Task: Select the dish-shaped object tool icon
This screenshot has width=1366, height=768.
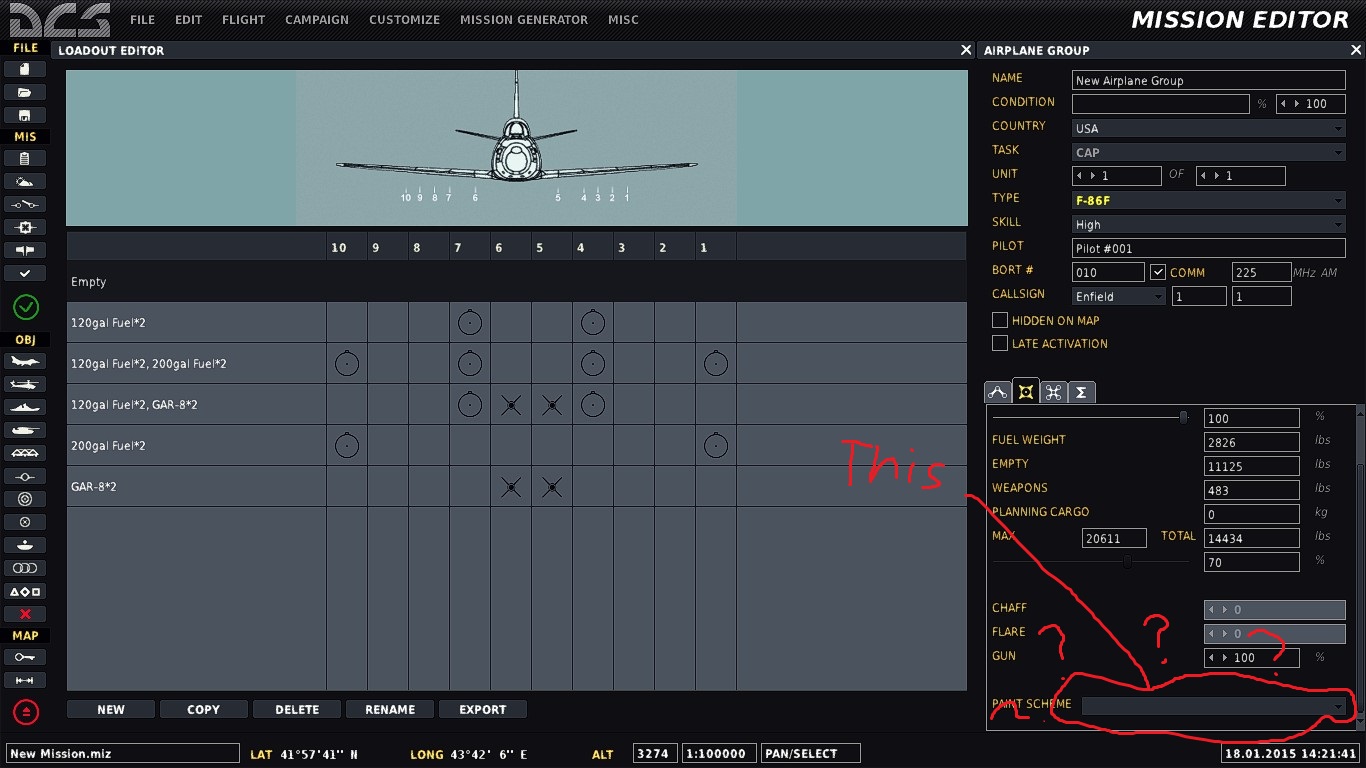Action: click(x=25, y=545)
